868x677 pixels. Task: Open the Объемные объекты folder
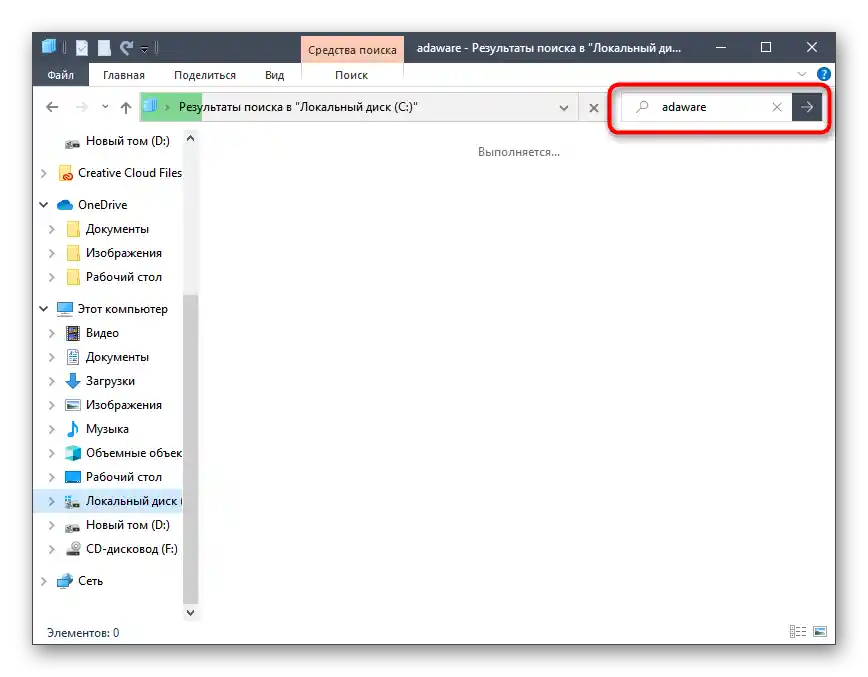[133, 453]
